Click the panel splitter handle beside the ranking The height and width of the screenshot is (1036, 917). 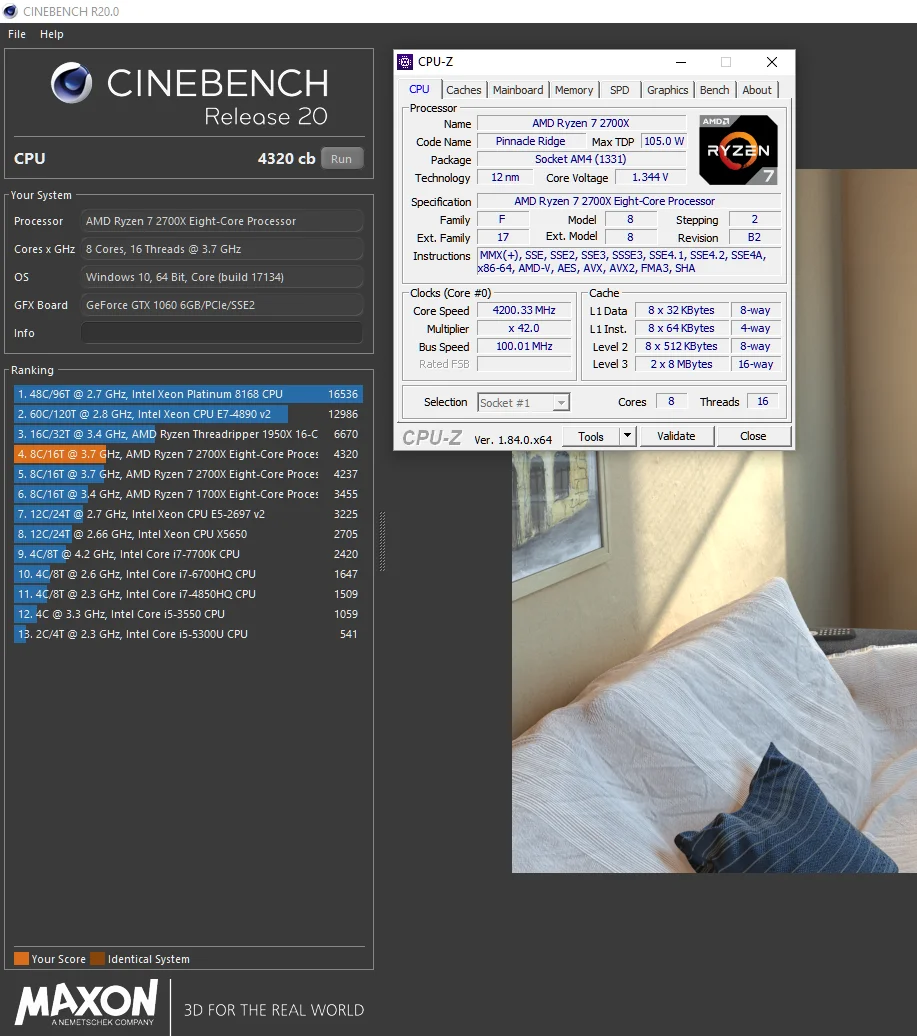coord(382,541)
